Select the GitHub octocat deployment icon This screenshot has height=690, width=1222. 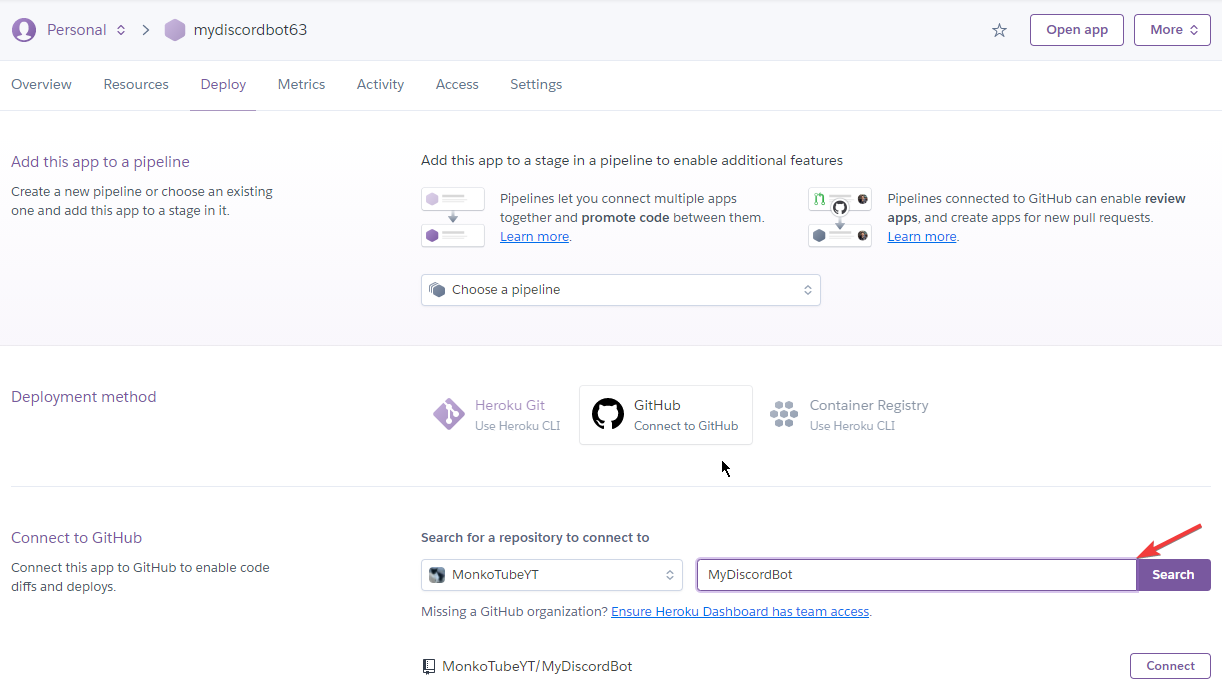click(607, 415)
